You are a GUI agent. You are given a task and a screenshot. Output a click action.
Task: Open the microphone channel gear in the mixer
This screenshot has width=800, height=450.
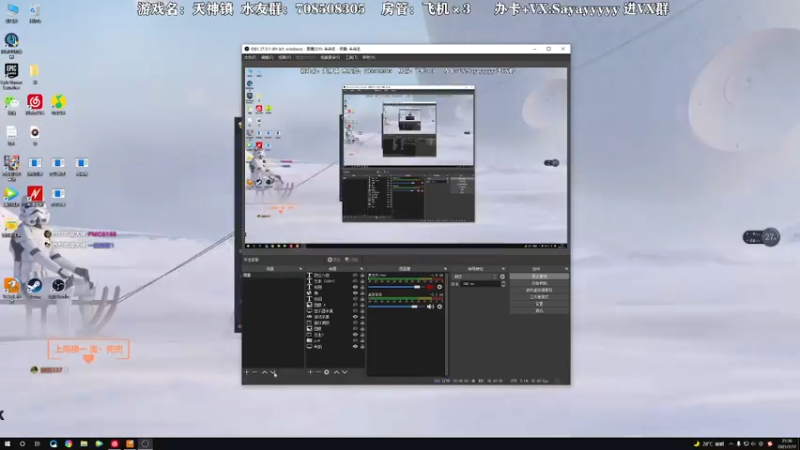[439, 287]
